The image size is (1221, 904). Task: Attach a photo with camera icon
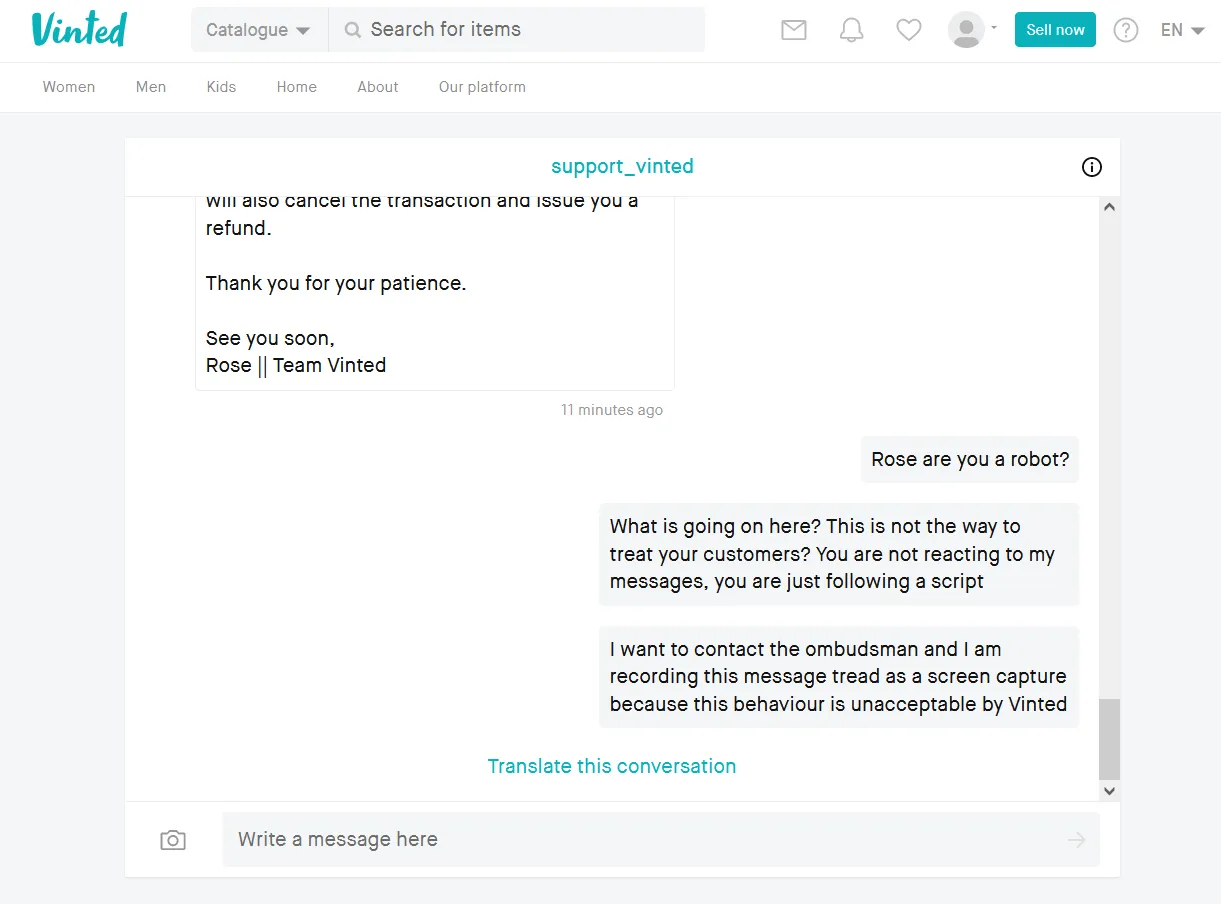coord(173,840)
